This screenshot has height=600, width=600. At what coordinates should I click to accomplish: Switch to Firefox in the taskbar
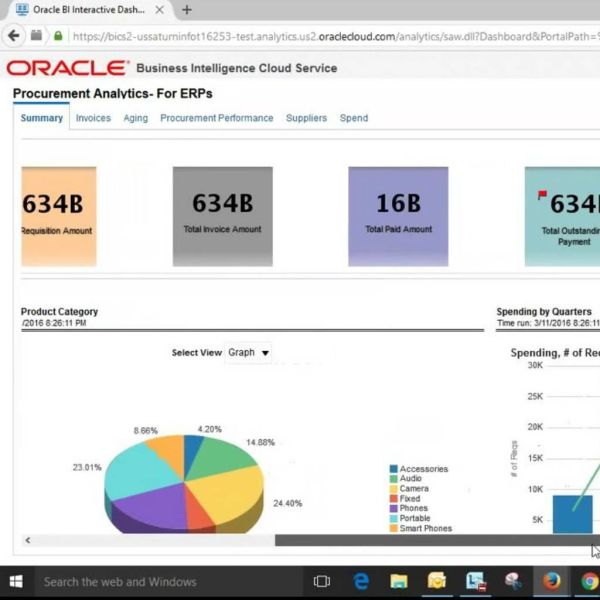click(551, 581)
